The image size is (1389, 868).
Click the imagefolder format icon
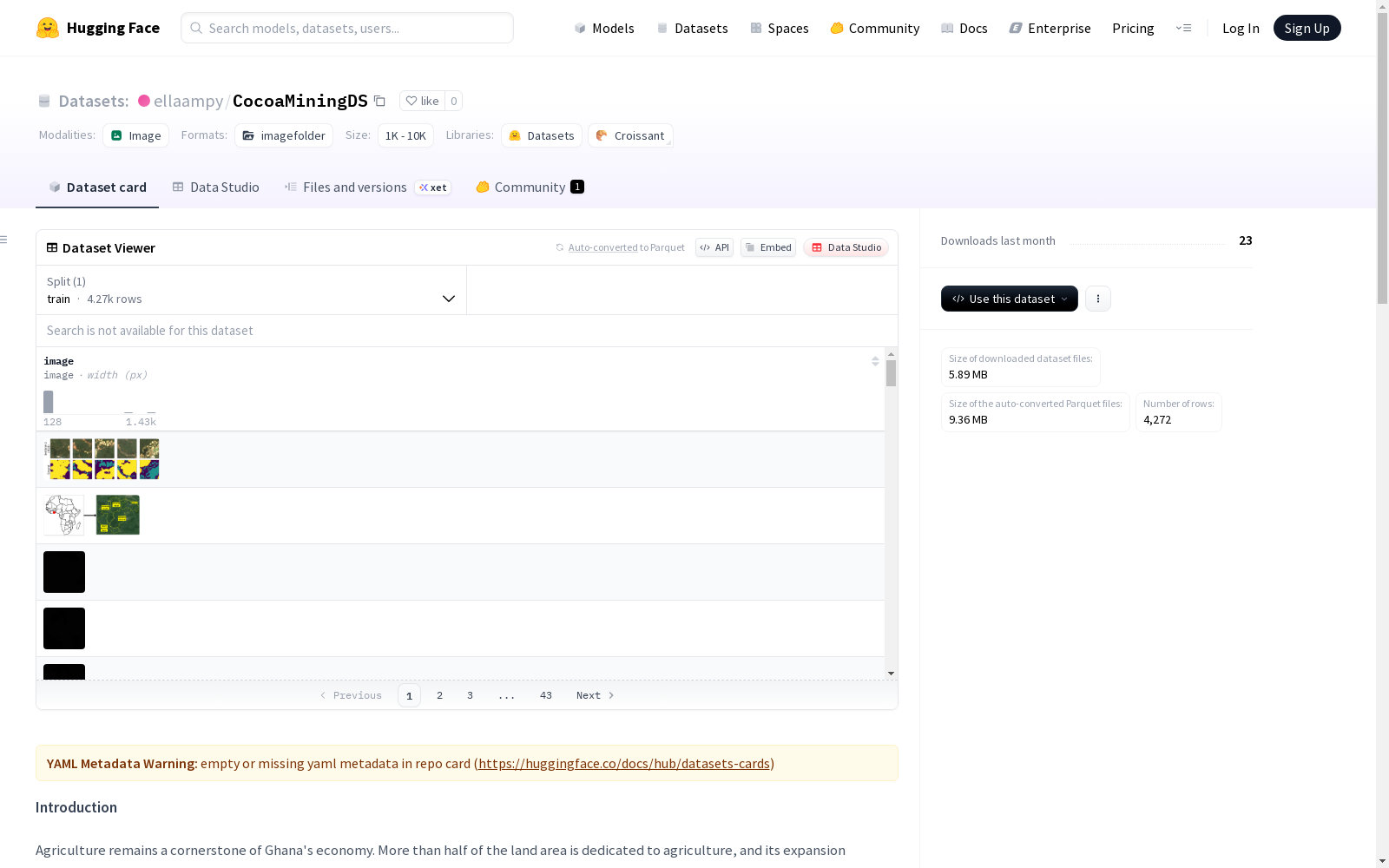click(x=248, y=135)
